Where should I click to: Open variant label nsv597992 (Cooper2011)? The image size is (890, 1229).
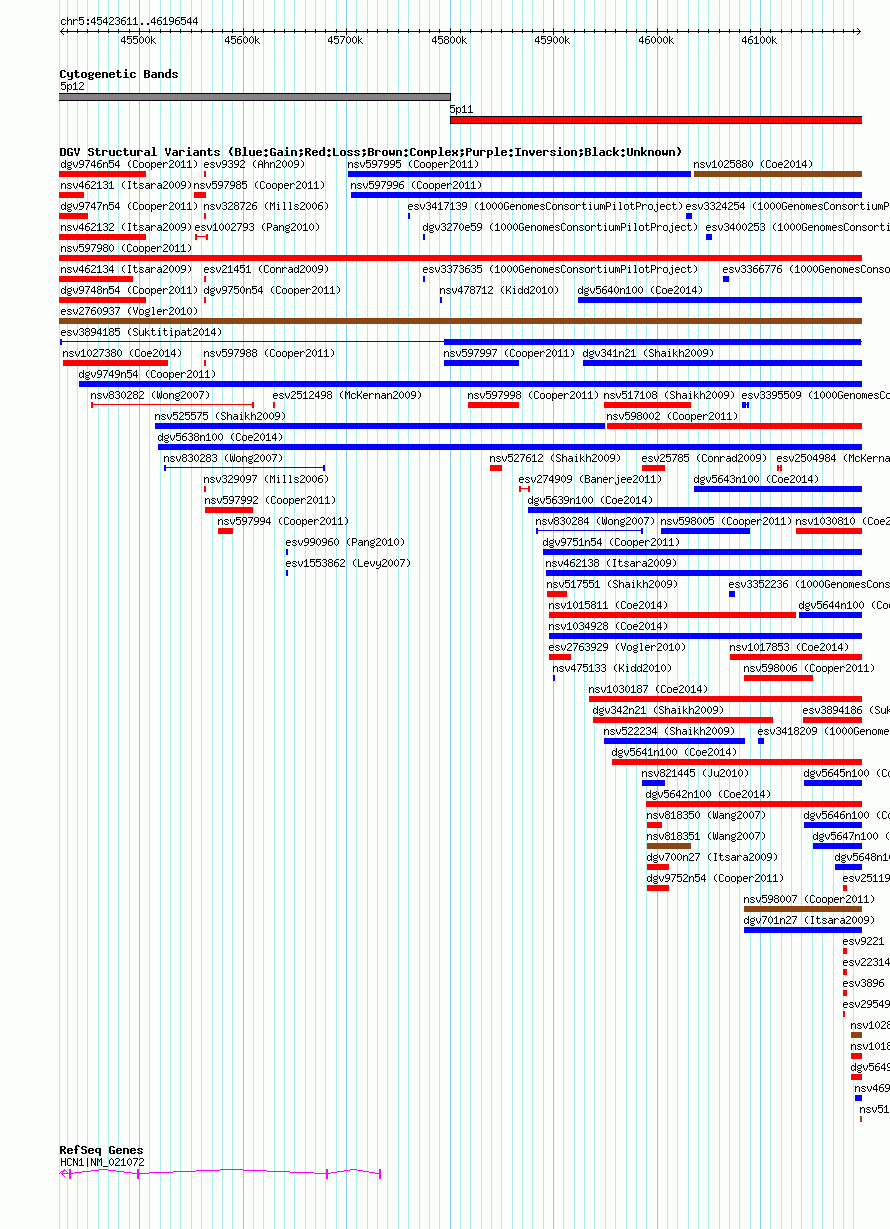coord(271,500)
